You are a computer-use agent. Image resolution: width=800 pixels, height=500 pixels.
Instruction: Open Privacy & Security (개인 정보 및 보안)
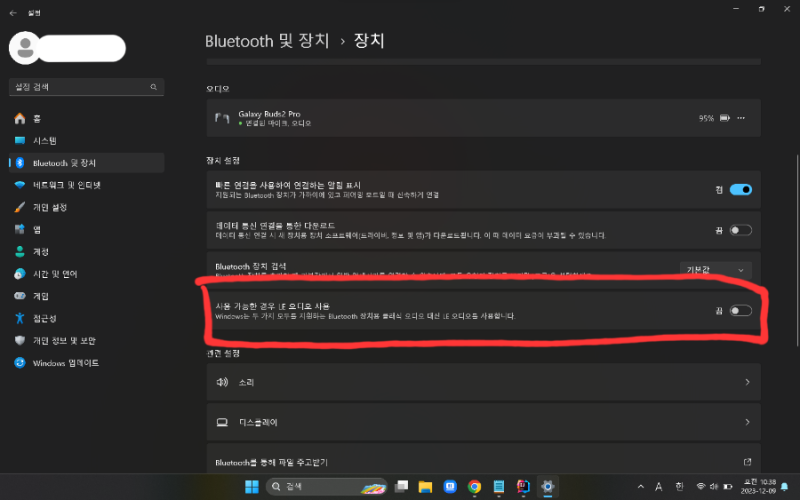click(86, 340)
